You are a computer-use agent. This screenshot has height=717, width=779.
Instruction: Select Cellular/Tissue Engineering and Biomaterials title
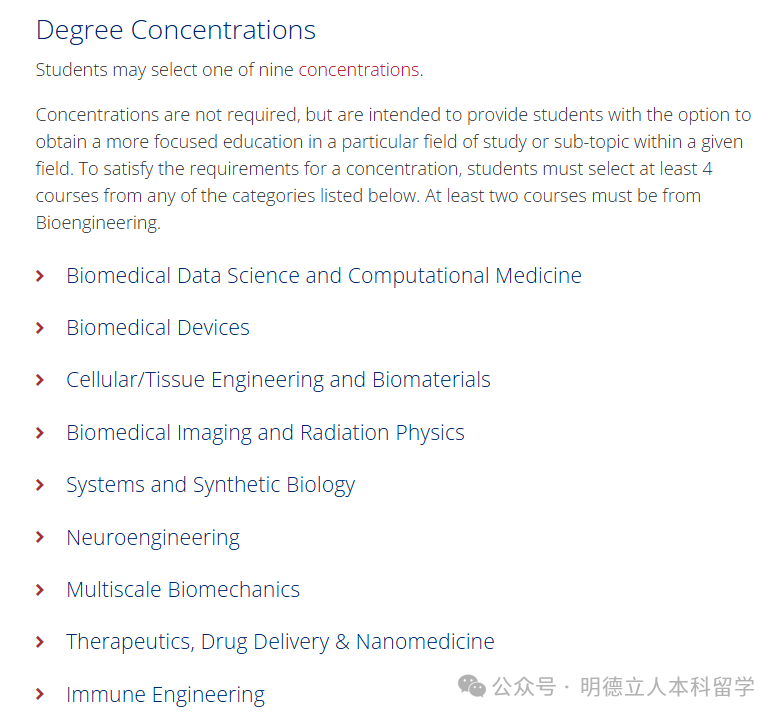[278, 380]
